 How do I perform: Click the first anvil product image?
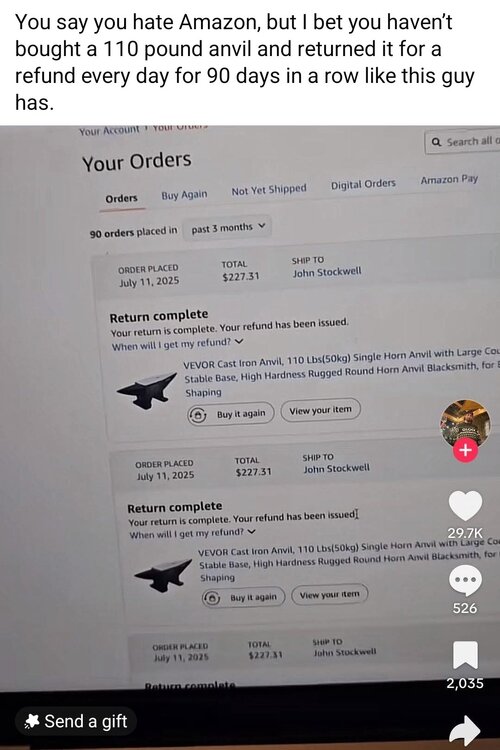point(147,390)
